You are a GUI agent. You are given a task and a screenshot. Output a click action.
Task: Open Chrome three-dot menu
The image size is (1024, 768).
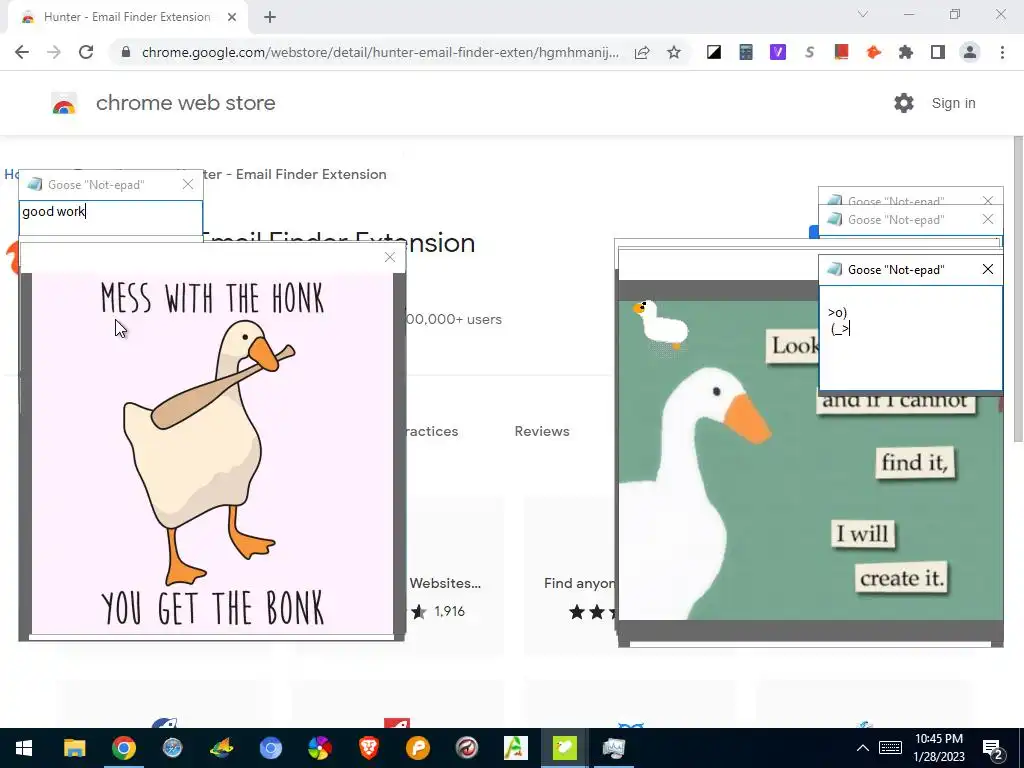pyautogui.click(x=1002, y=52)
